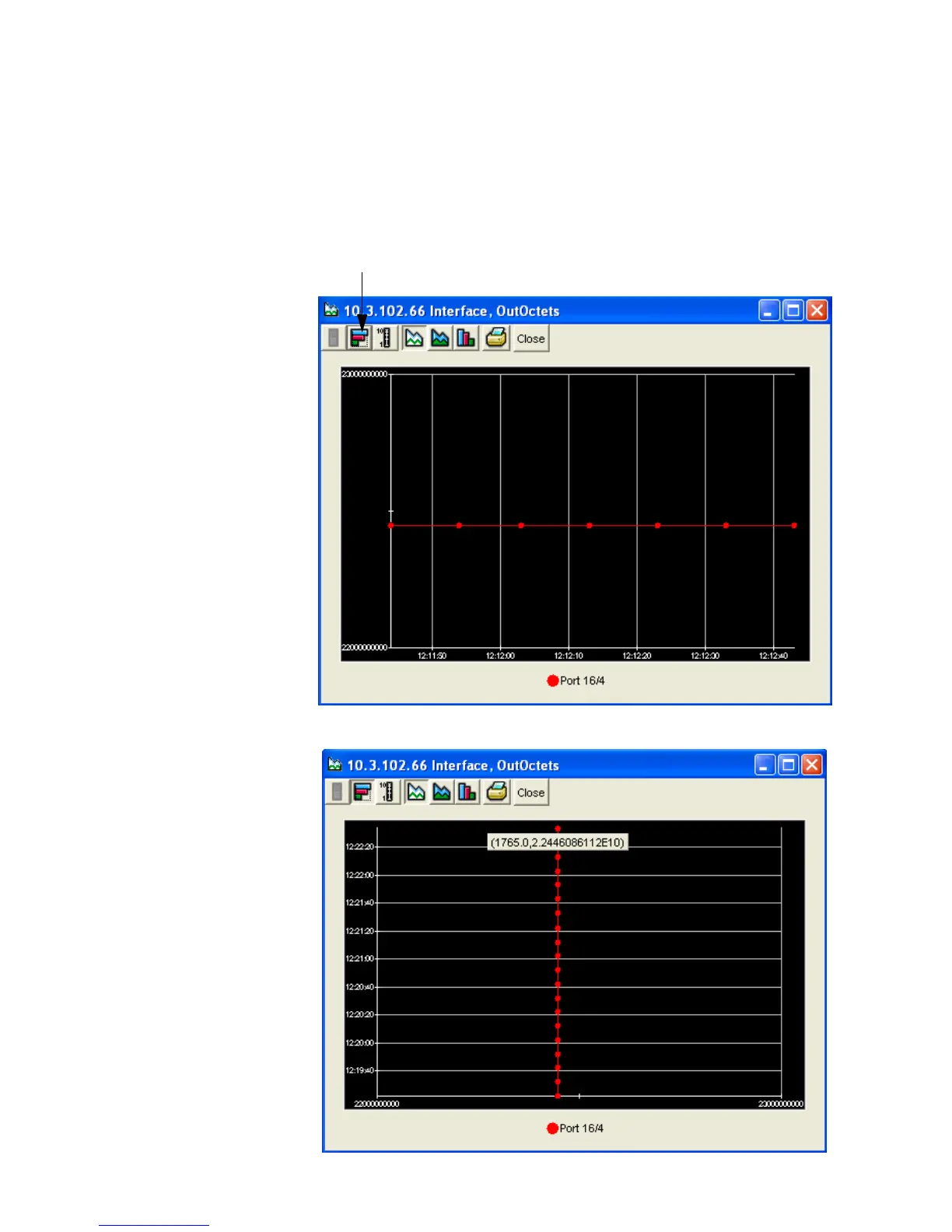Click the rightmost red data point in upper graph
The width and height of the screenshot is (952, 1232).
click(x=794, y=526)
